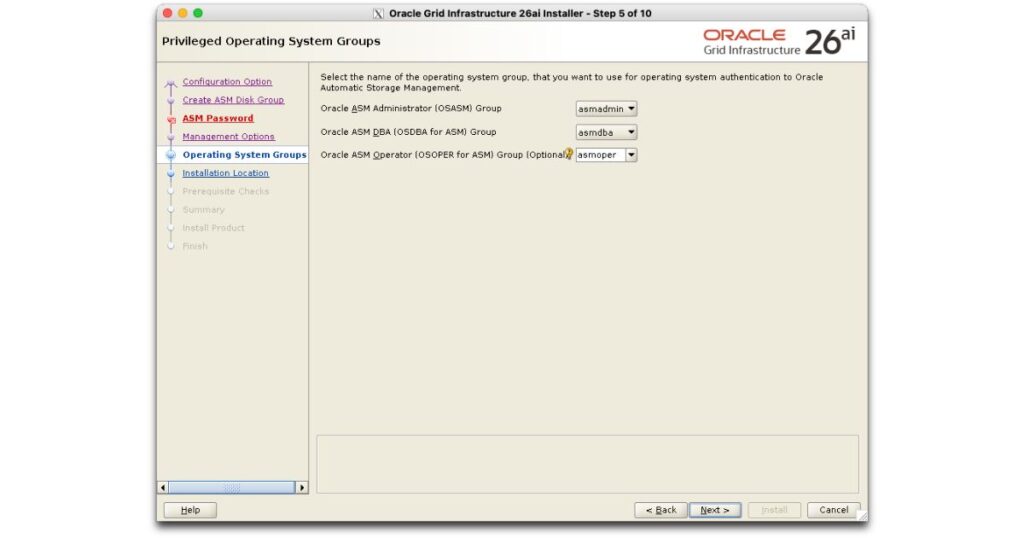Click the asmoper text field
This screenshot has width=1024, height=538.
600,155
